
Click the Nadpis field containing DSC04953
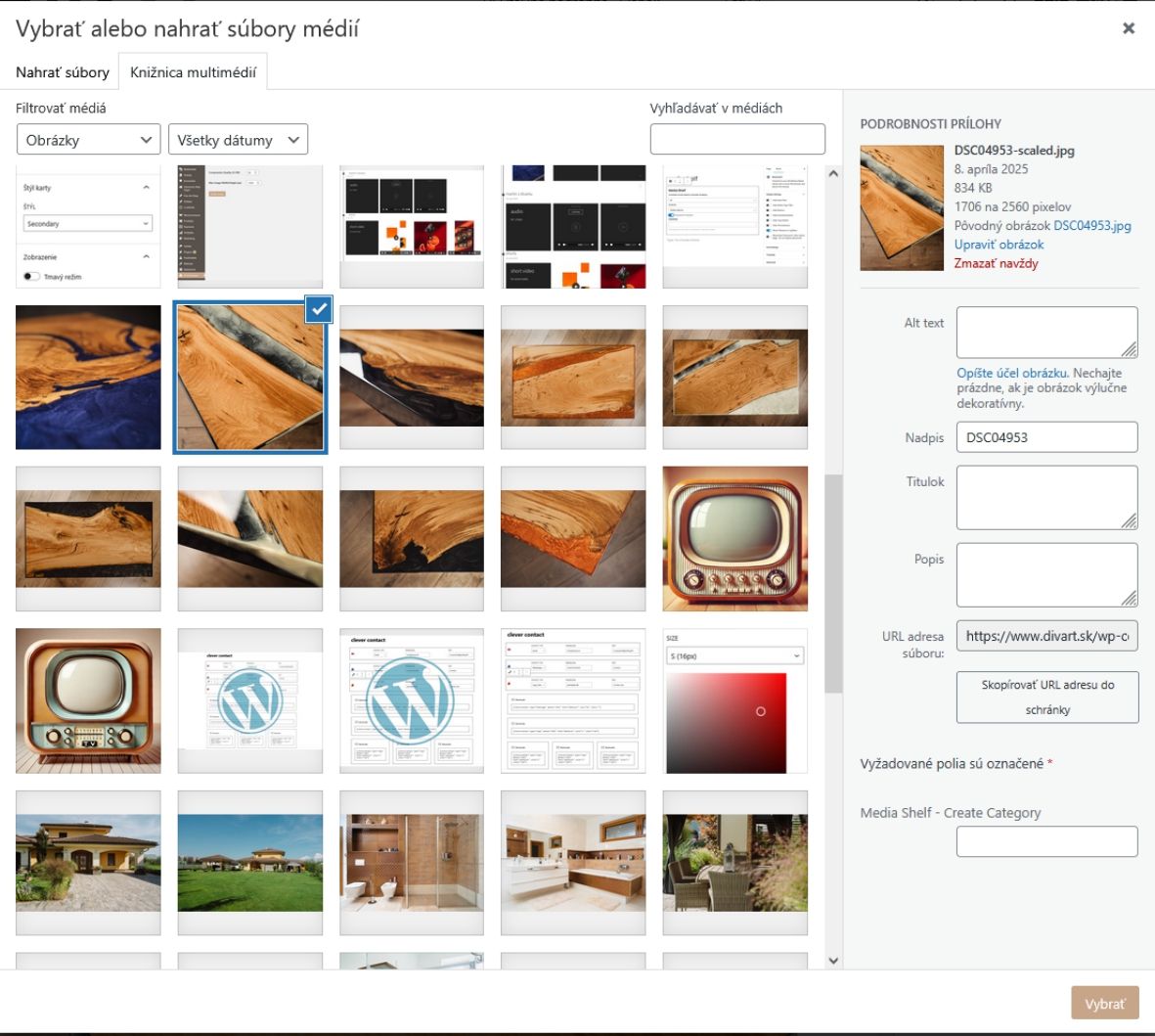(x=1046, y=437)
